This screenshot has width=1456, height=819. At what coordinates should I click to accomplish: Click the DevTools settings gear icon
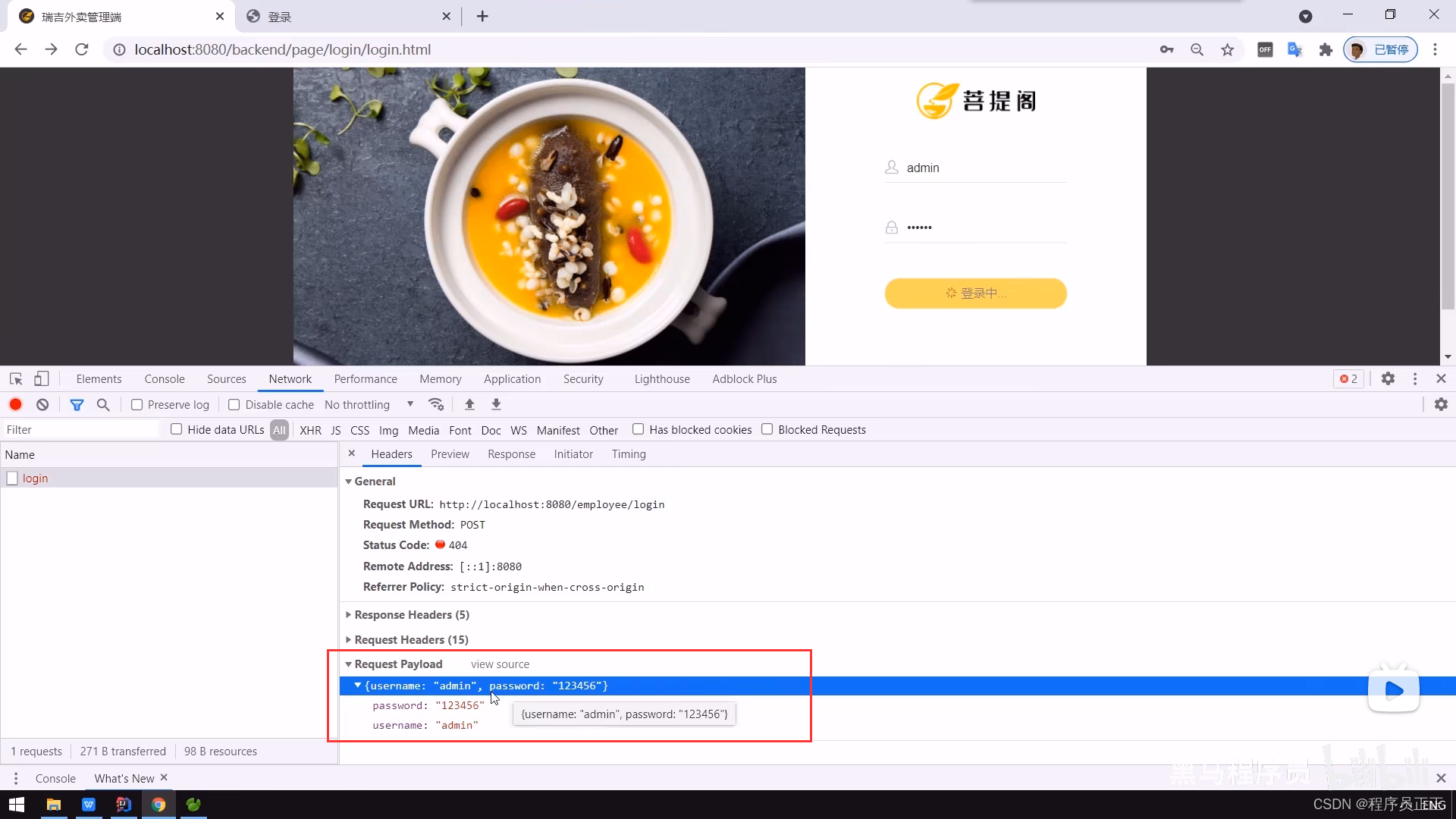tap(1388, 379)
